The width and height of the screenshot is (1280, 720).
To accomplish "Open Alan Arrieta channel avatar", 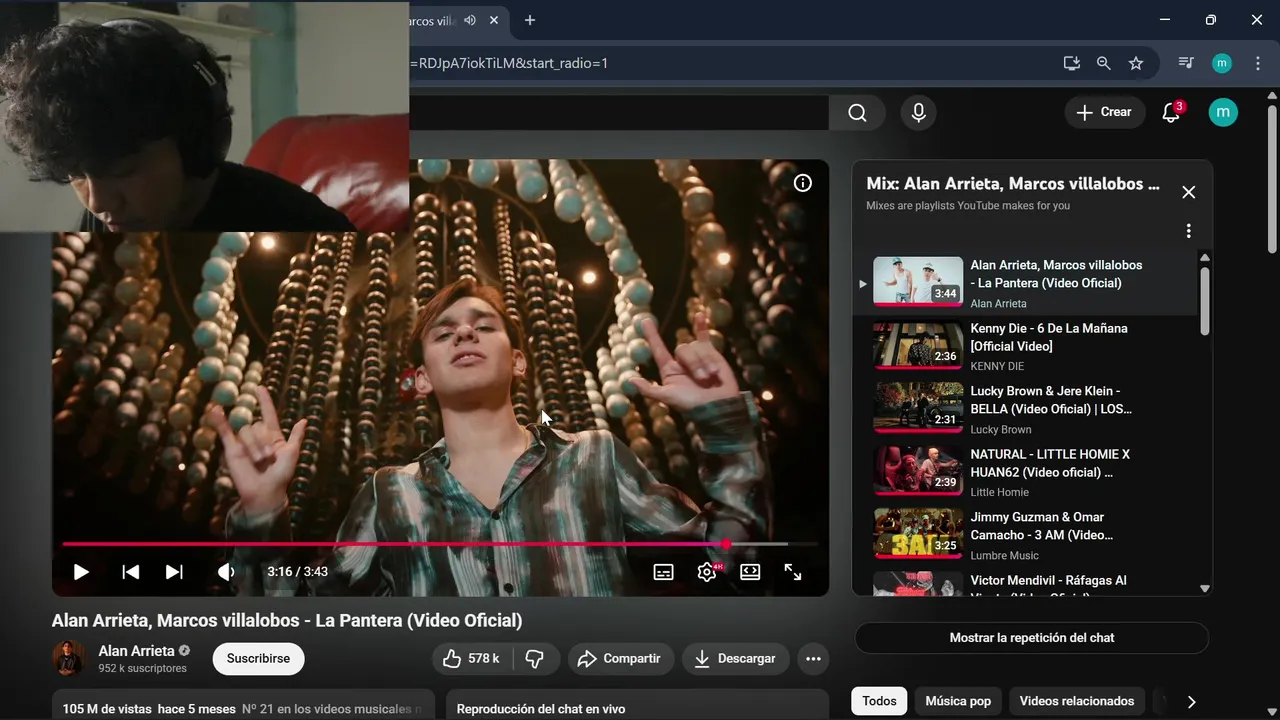I will 69,658.
